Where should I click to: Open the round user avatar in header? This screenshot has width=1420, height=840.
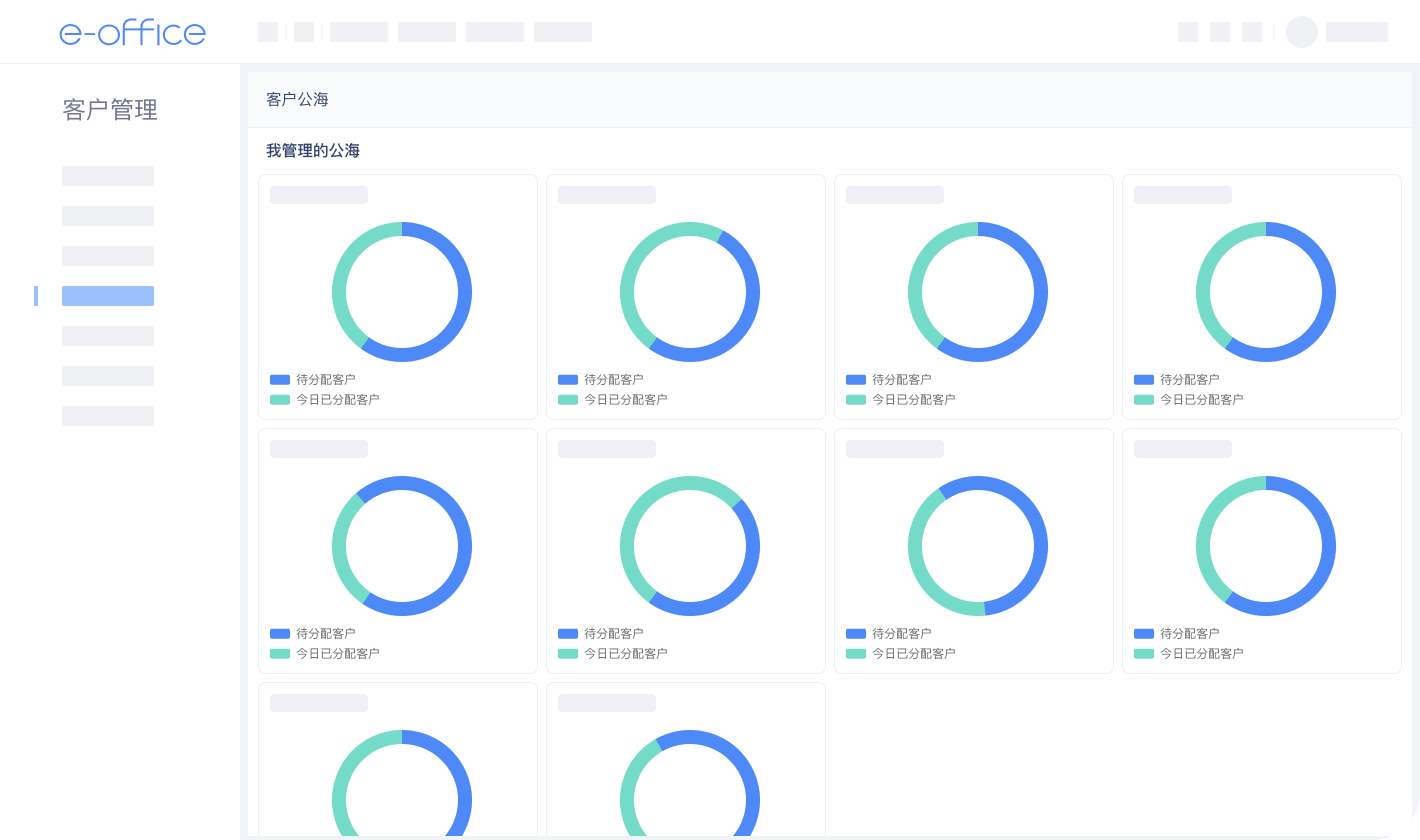pyautogui.click(x=1302, y=32)
